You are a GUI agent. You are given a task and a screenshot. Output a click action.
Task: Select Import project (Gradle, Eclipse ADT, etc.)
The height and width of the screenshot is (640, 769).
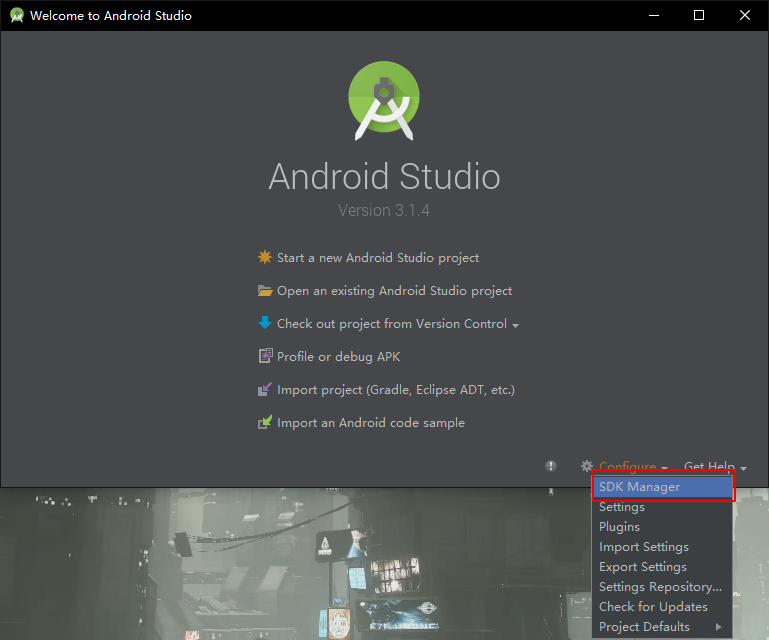[396, 389]
